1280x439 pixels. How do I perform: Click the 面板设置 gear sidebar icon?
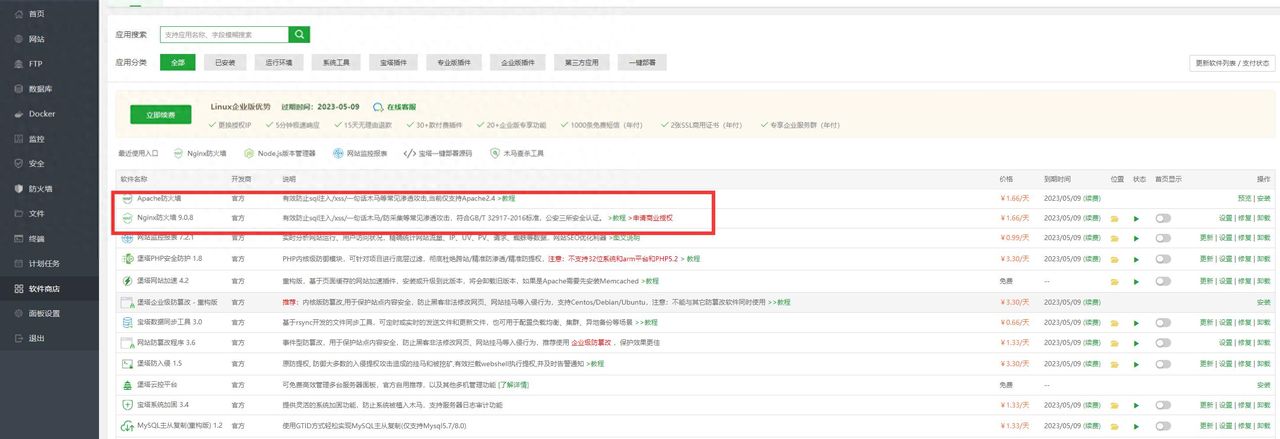19,313
